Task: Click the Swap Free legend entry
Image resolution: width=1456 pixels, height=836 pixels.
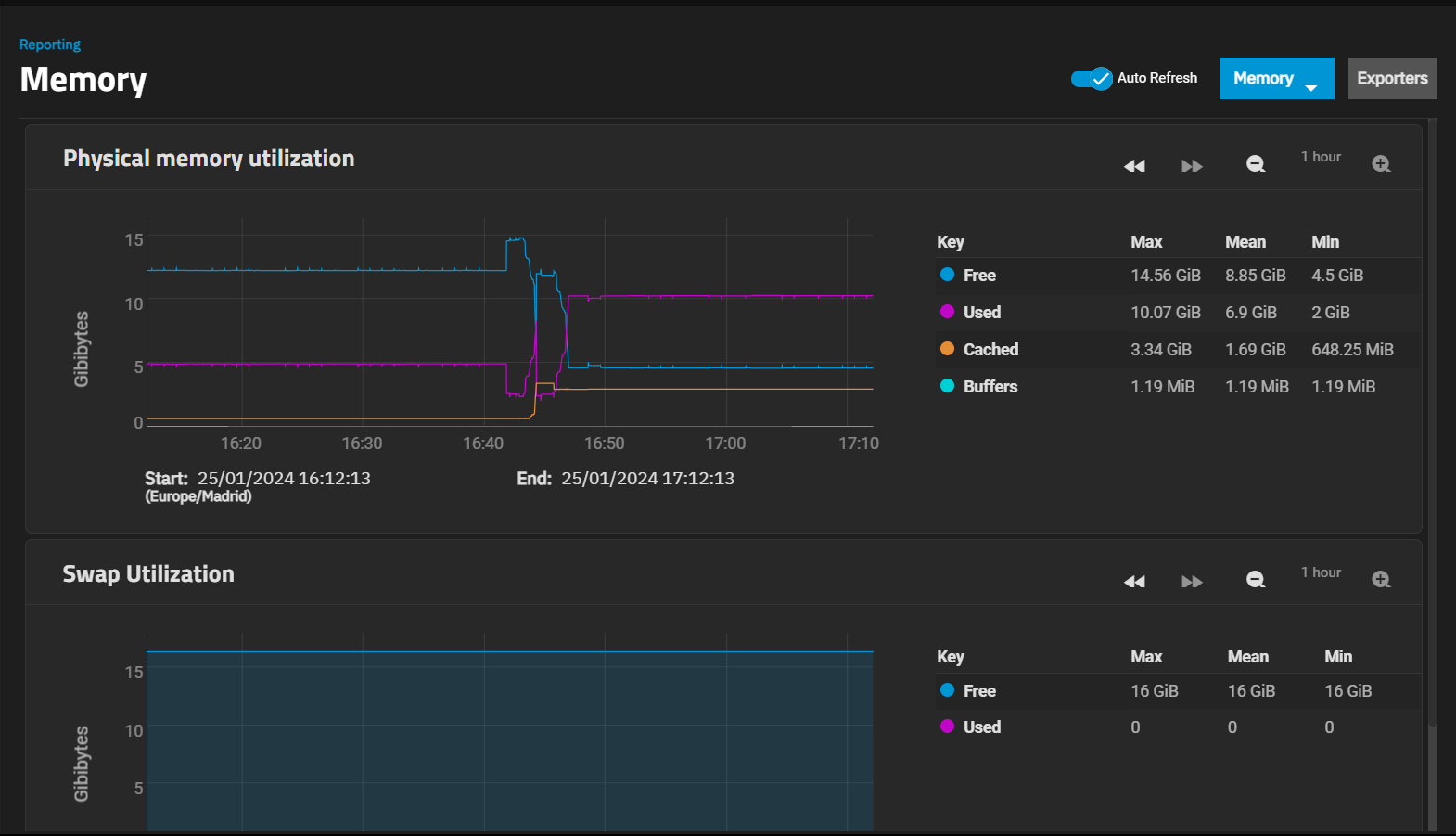Action: [x=968, y=690]
